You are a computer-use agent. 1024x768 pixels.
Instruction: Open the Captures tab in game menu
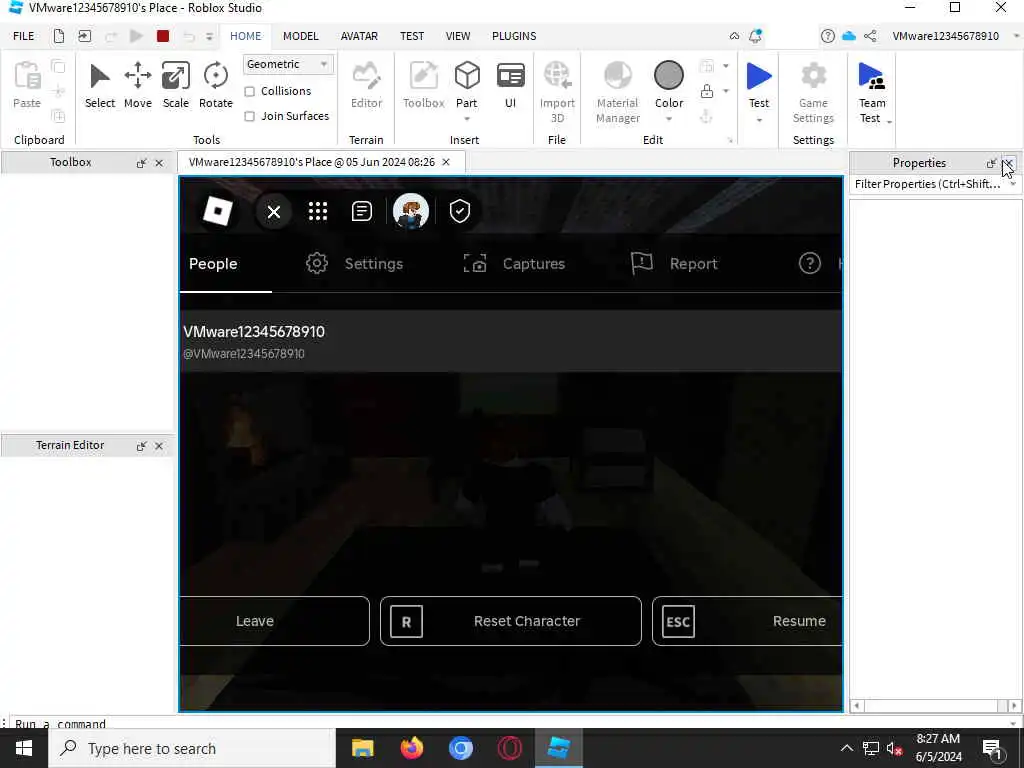(514, 264)
